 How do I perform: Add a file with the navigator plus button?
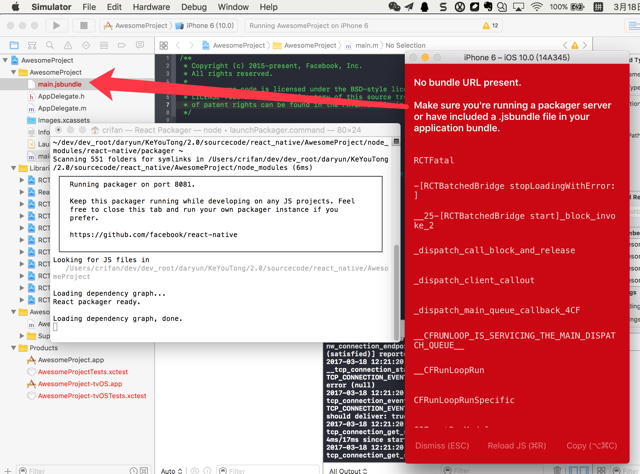[x=8, y=471]
